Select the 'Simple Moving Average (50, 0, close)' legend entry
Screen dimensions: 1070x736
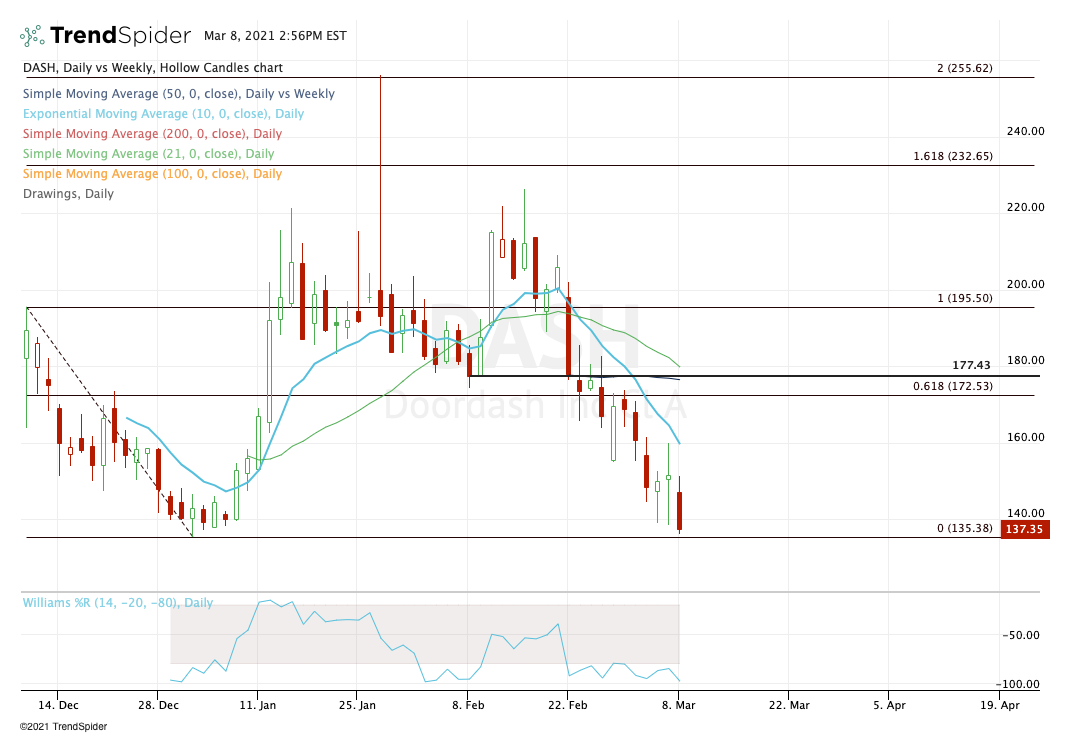[x=179, y=93]
